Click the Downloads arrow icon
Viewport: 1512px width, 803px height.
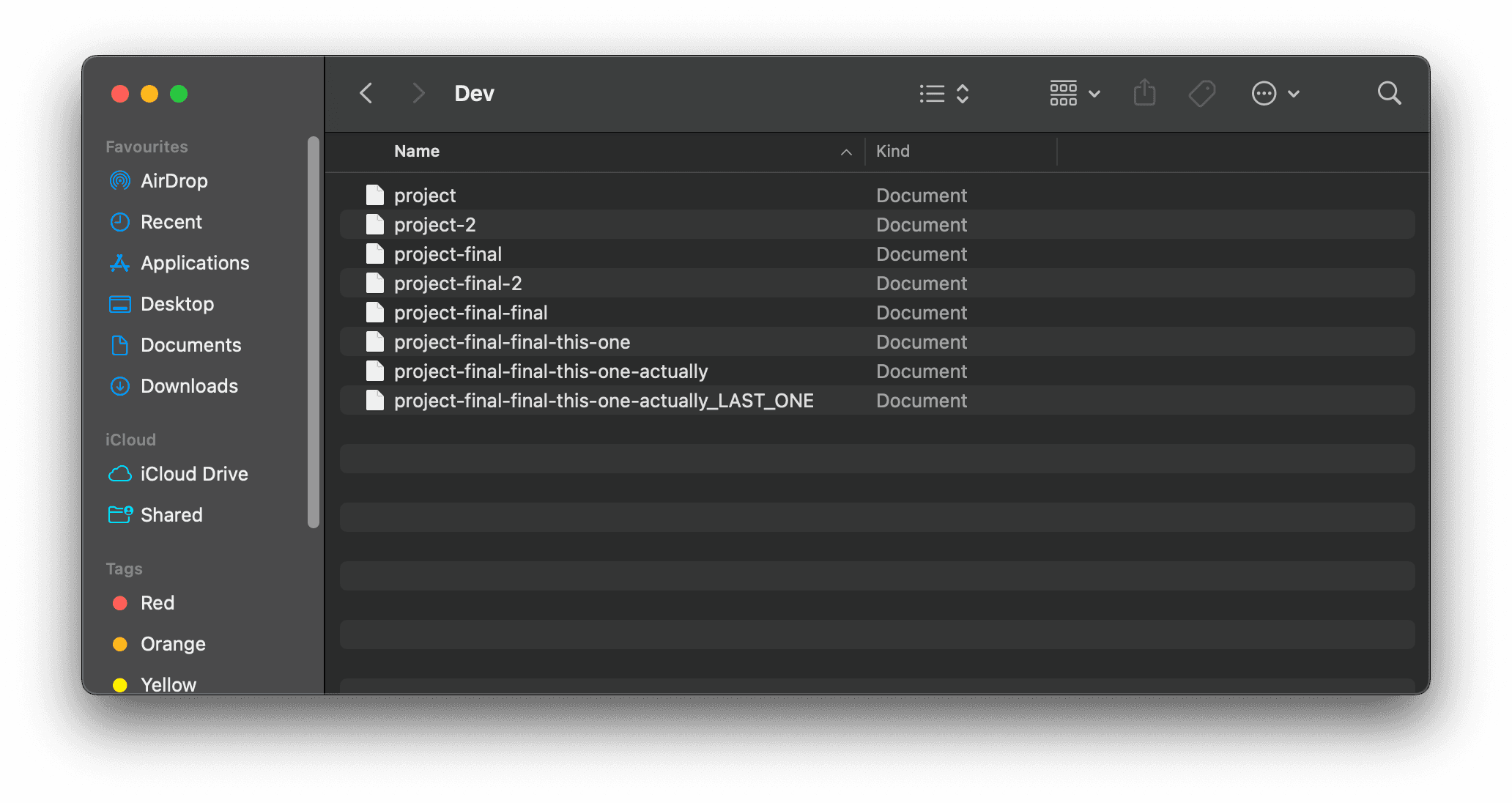pos(119,385)
